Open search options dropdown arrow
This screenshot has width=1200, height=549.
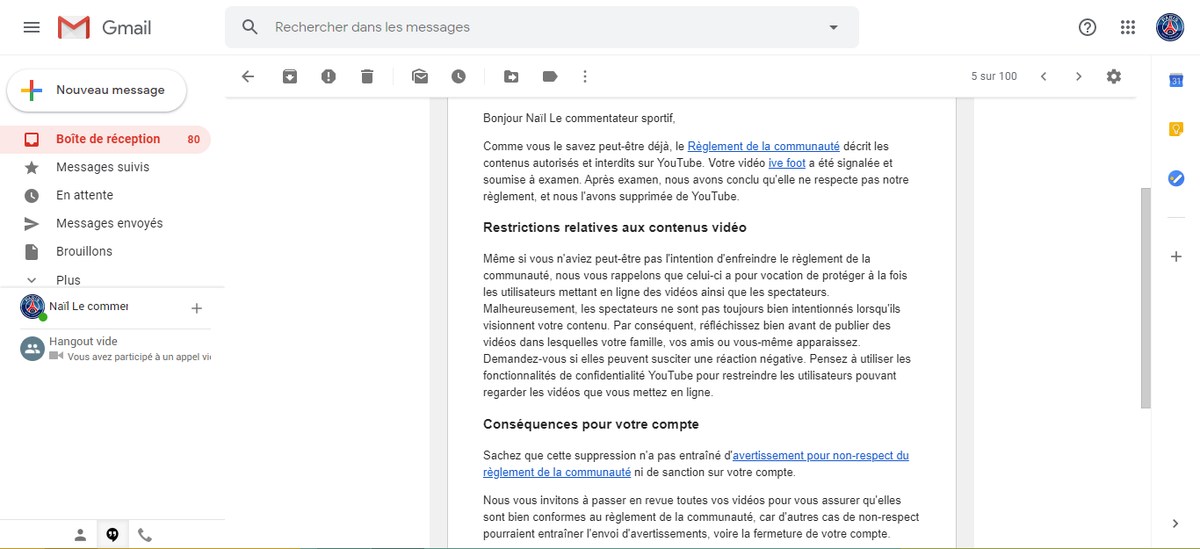(x=834, y=27)
